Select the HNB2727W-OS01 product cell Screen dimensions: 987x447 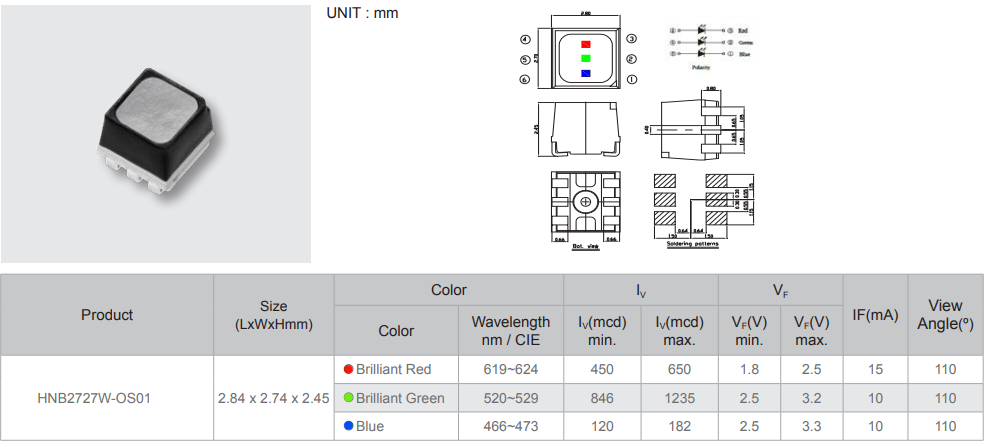tap(107, 398)
